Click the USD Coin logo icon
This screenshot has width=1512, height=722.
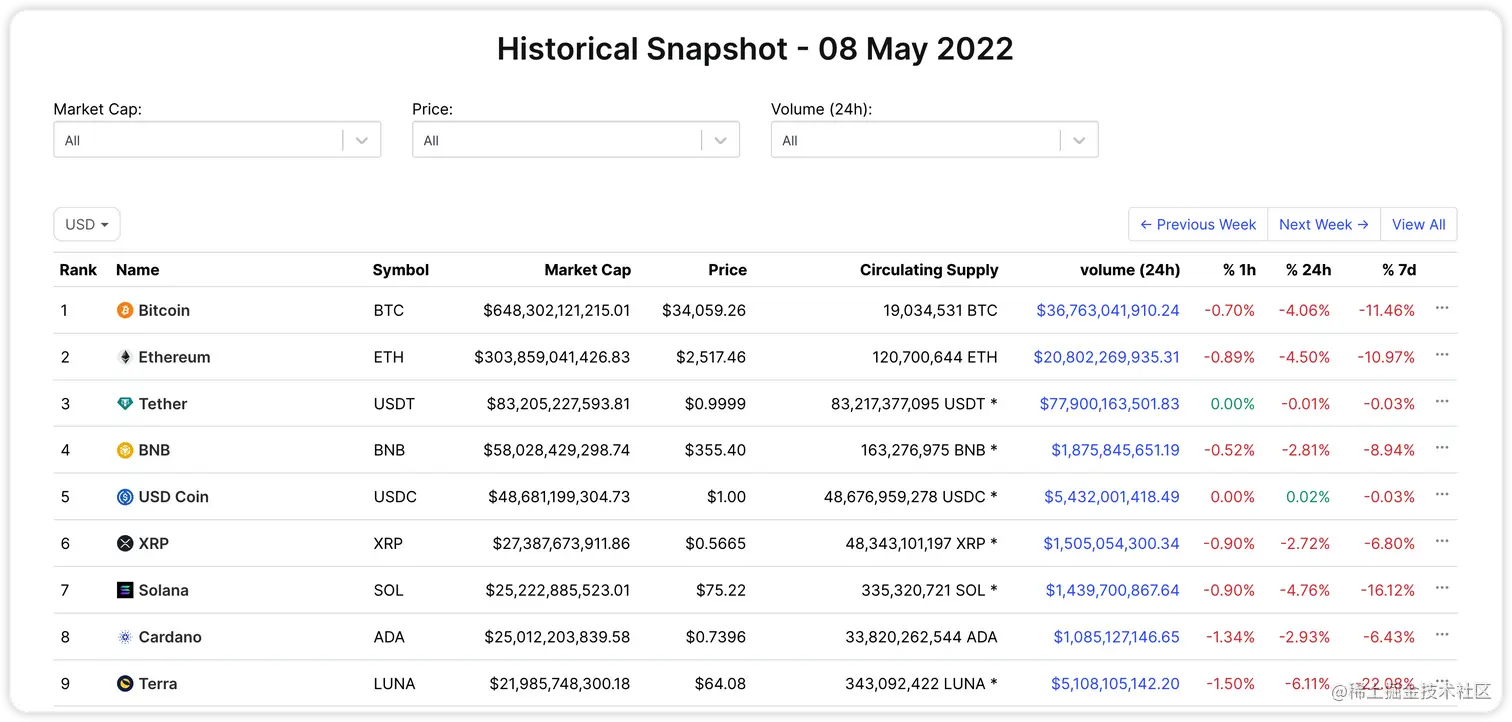click(x=125, y=497)
